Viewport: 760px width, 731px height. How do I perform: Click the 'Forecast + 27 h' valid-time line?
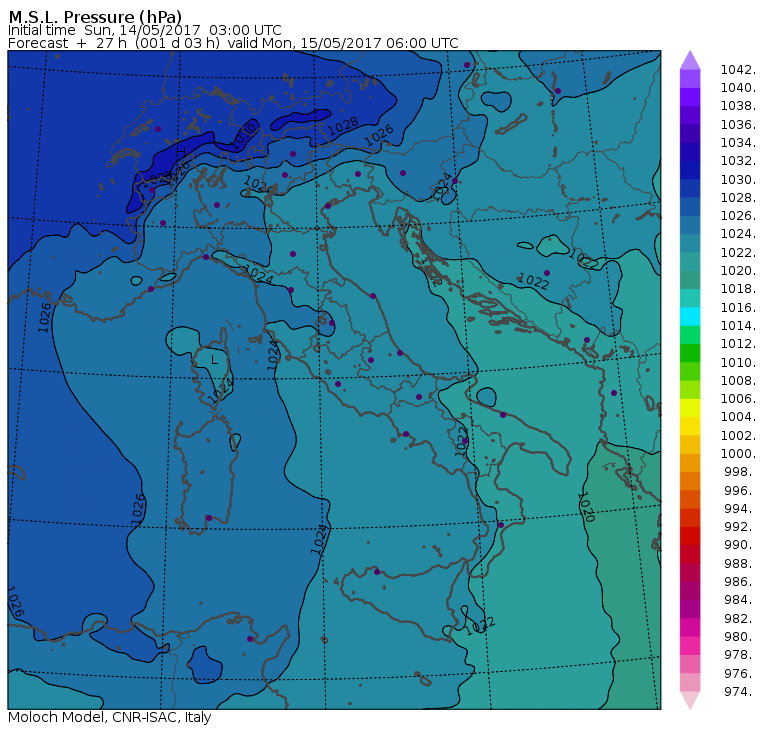coord(233,43)
